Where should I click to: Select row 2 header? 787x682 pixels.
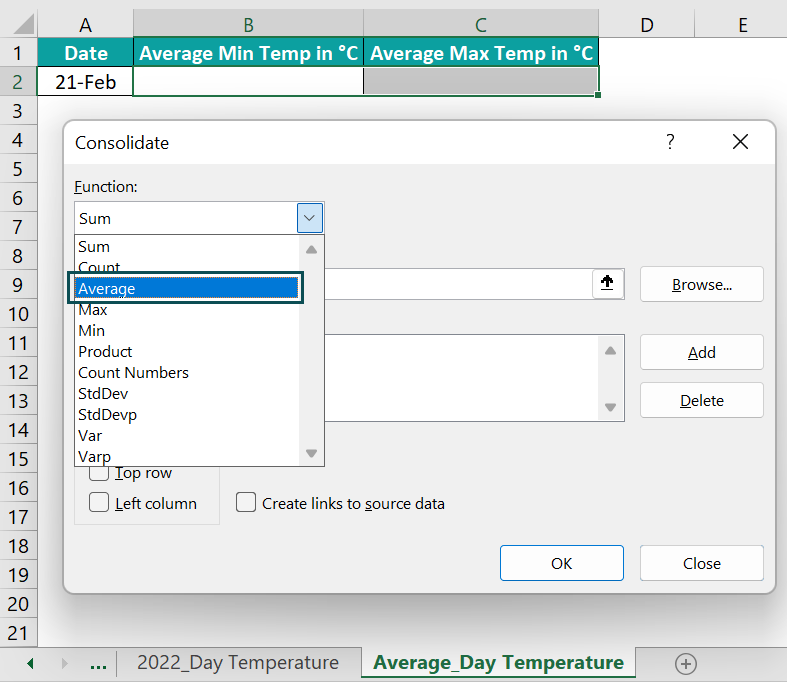(x=18, y=82)
